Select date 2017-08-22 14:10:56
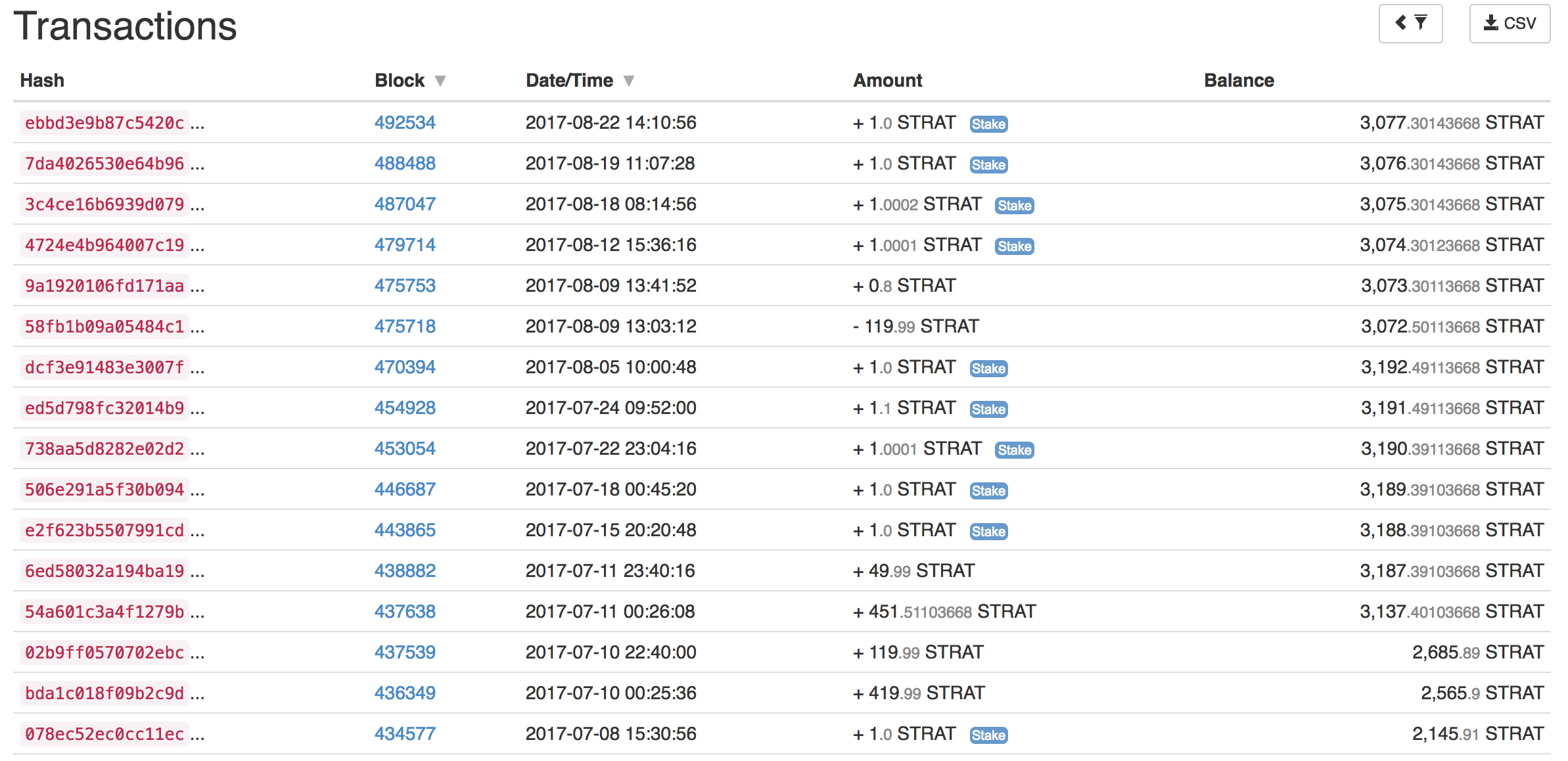This screenshot has width=1568, height=761. (x=611, y=123)
